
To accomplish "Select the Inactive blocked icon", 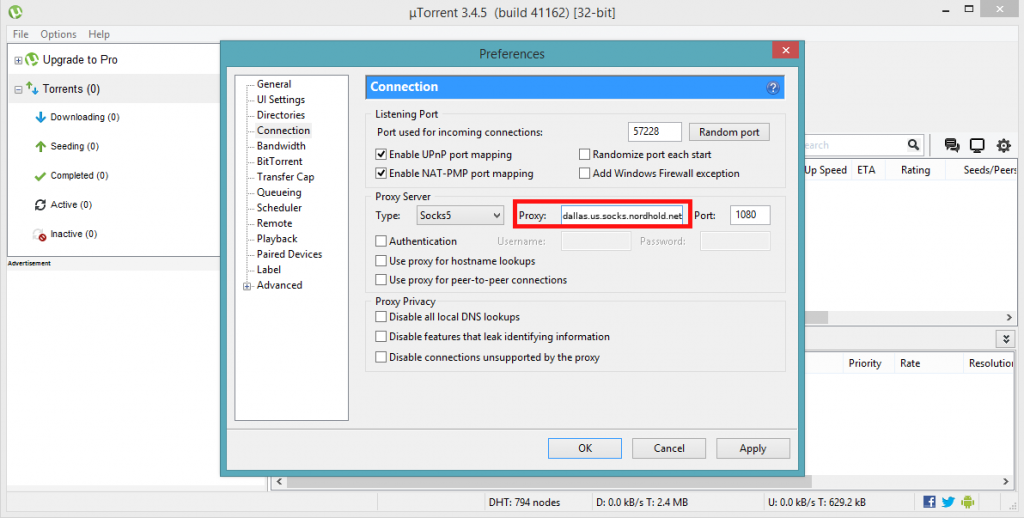I will pyautogui.click(x=40, y=234).
